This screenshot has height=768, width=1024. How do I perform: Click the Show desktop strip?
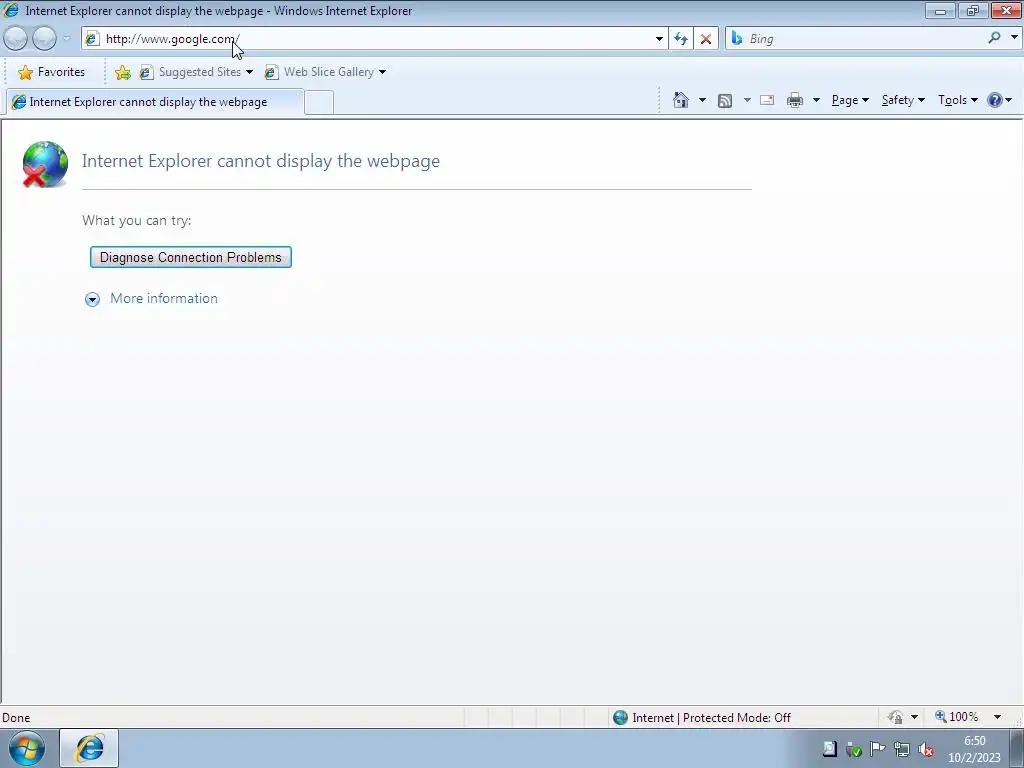[1017, 748]
